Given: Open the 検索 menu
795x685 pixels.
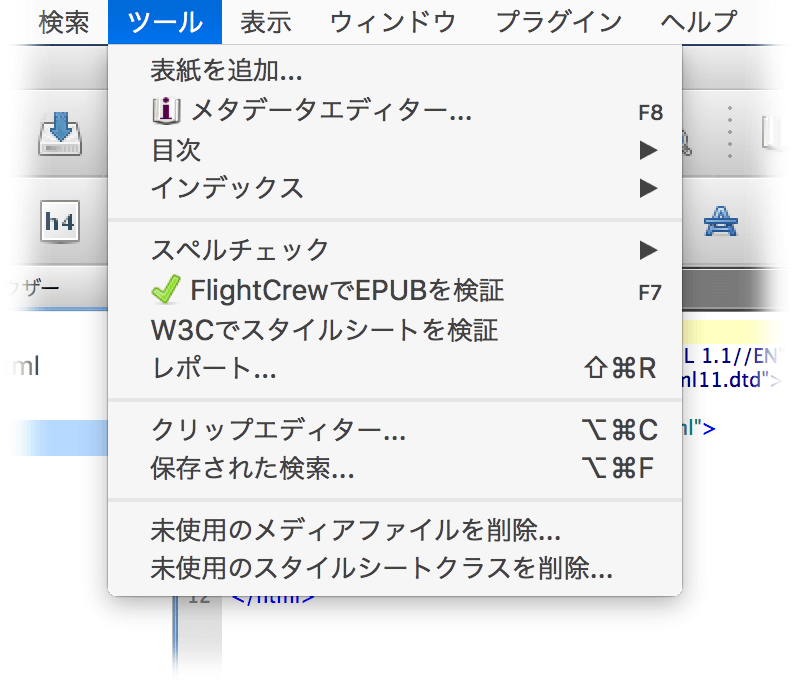Looking at the screenshot, I should [64, 22].
